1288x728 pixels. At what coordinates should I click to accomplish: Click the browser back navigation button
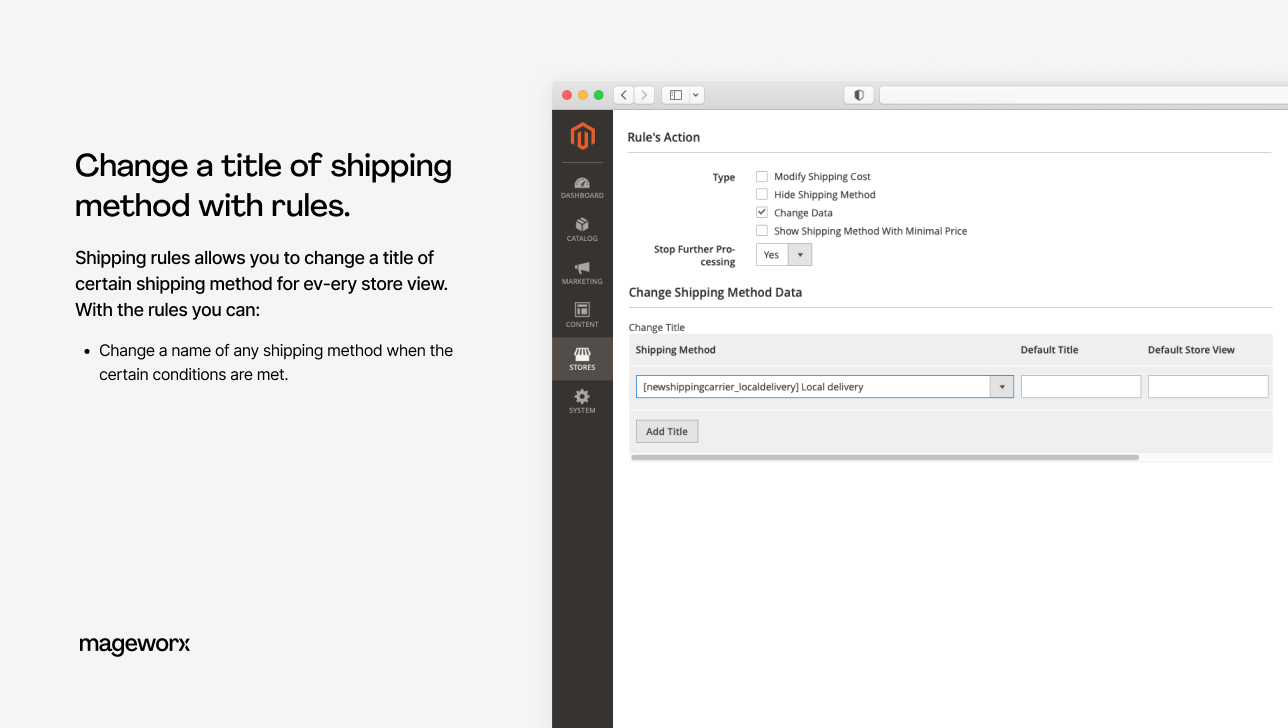click(x=623, y=94)
